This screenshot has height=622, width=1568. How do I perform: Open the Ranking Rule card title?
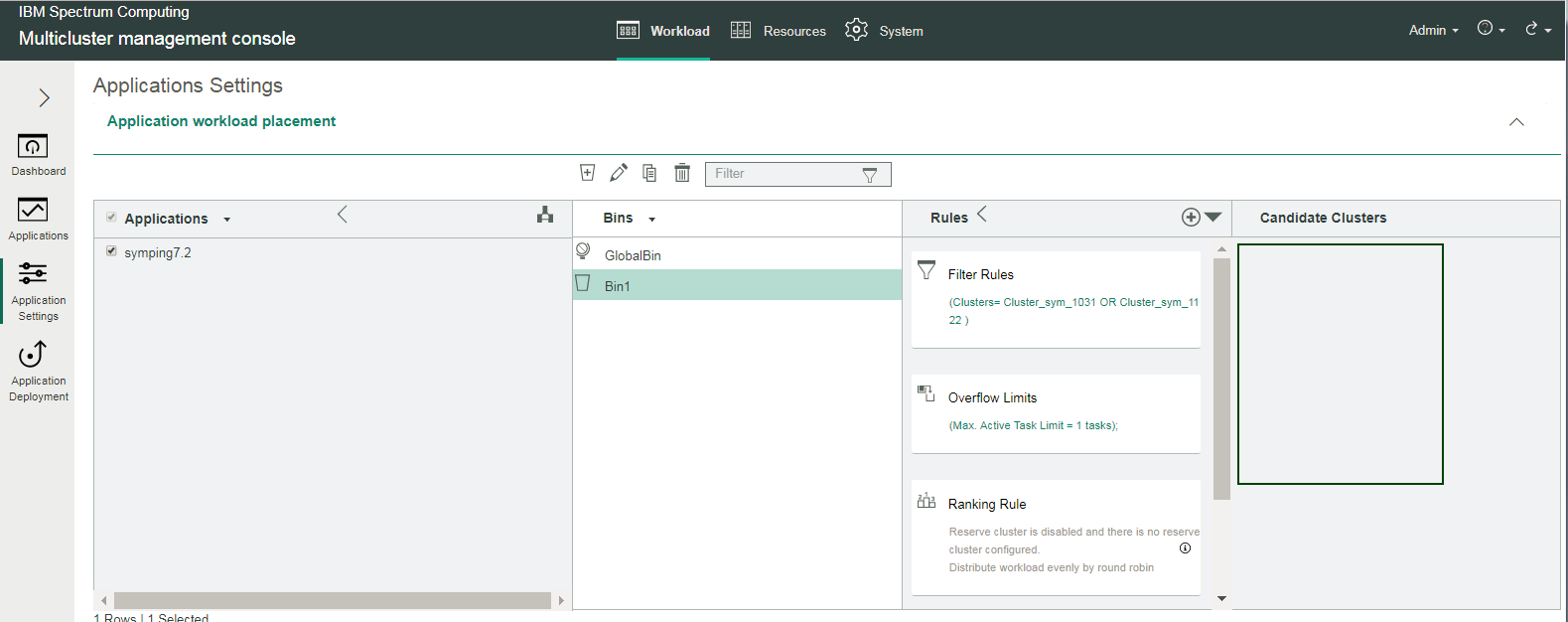coord(987,504)
